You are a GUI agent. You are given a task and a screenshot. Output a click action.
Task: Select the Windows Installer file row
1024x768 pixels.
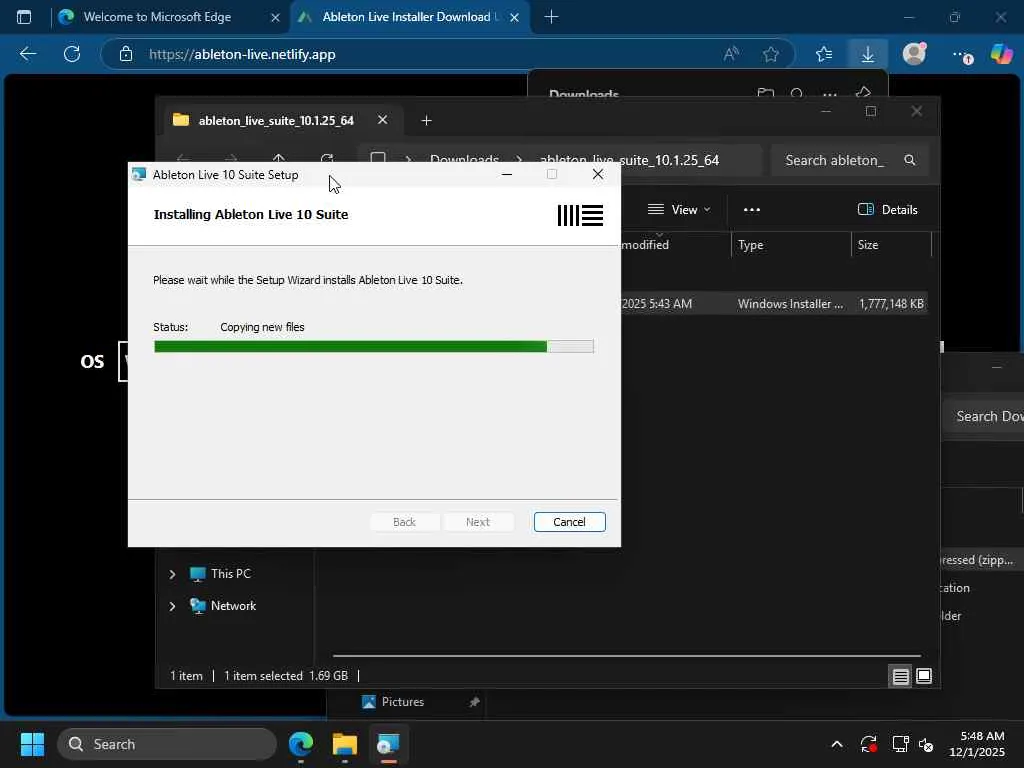773,304
